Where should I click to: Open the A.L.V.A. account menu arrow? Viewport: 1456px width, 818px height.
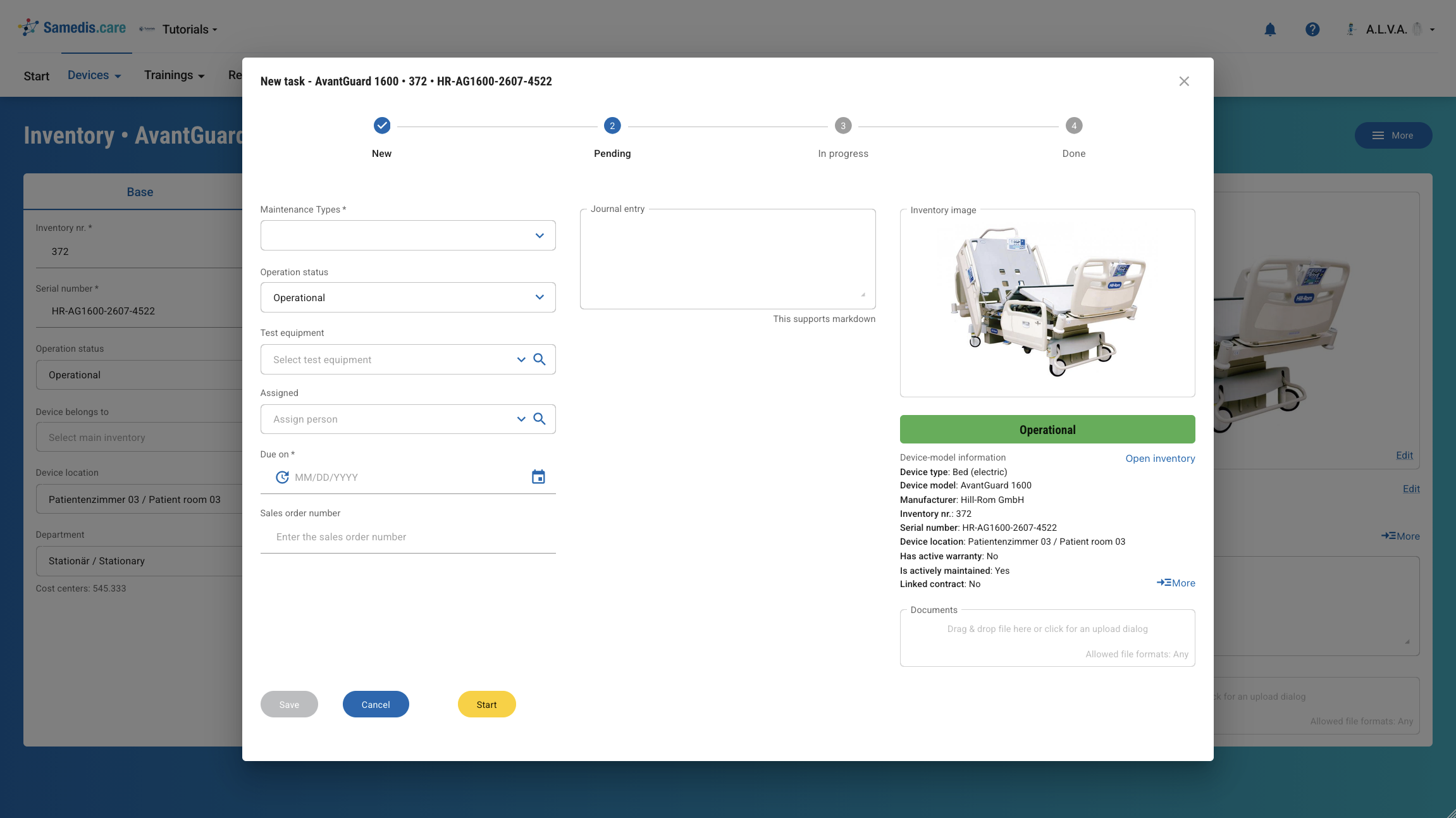[1433, 29]
